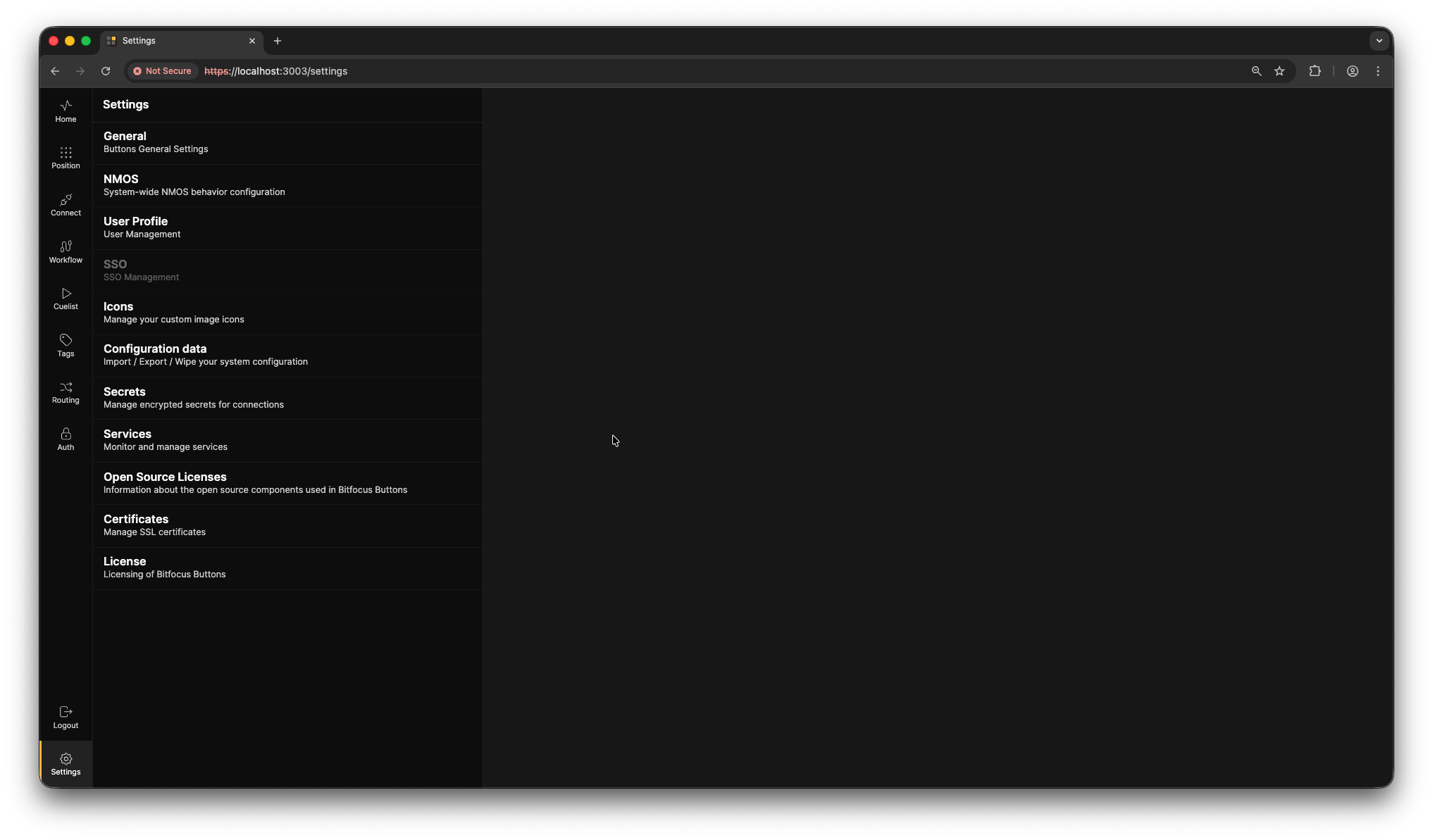Open Chrome three-dot menu
1433x840 pixels.
(1378, 71)
